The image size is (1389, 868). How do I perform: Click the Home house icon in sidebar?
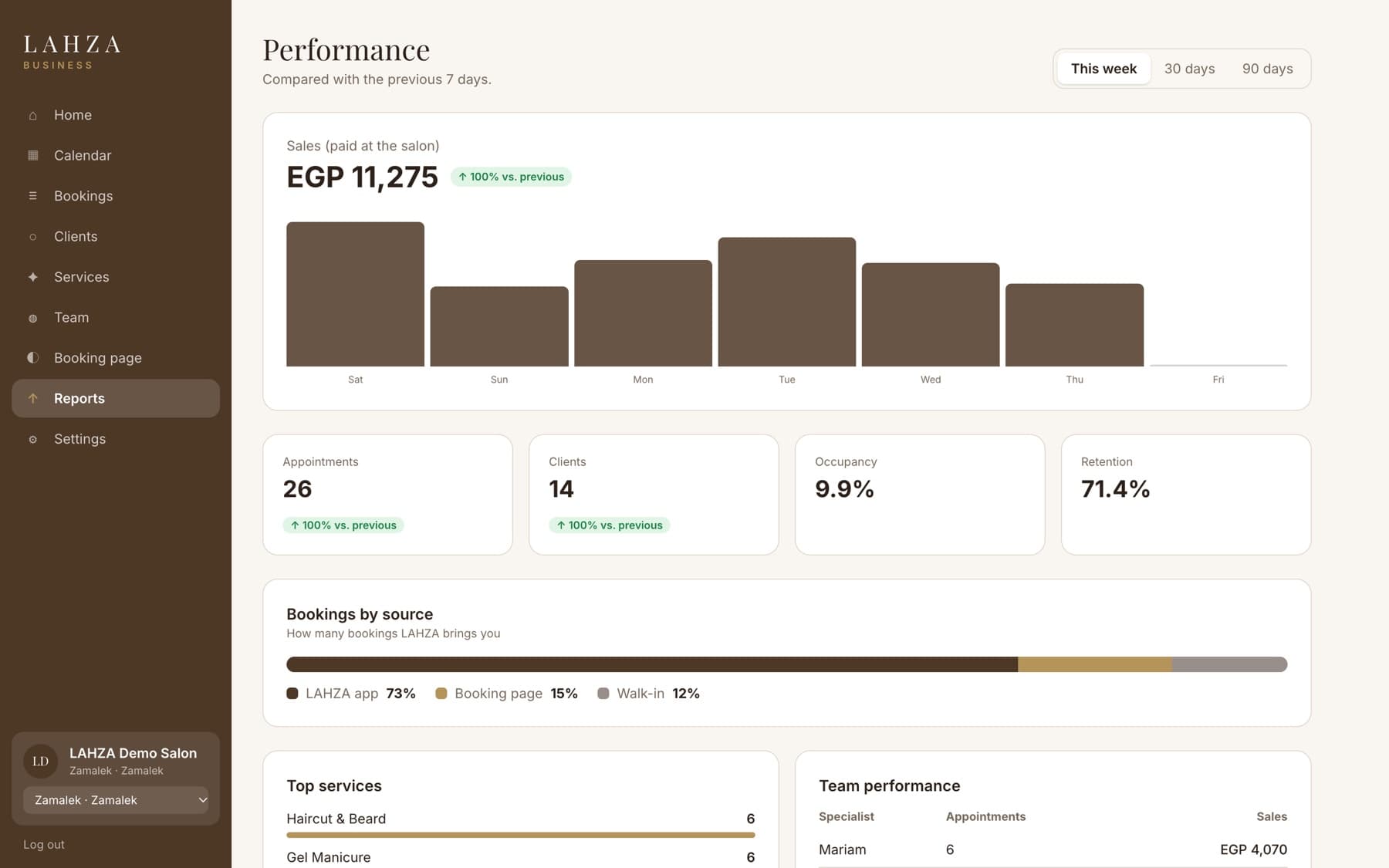coord(32,115)
